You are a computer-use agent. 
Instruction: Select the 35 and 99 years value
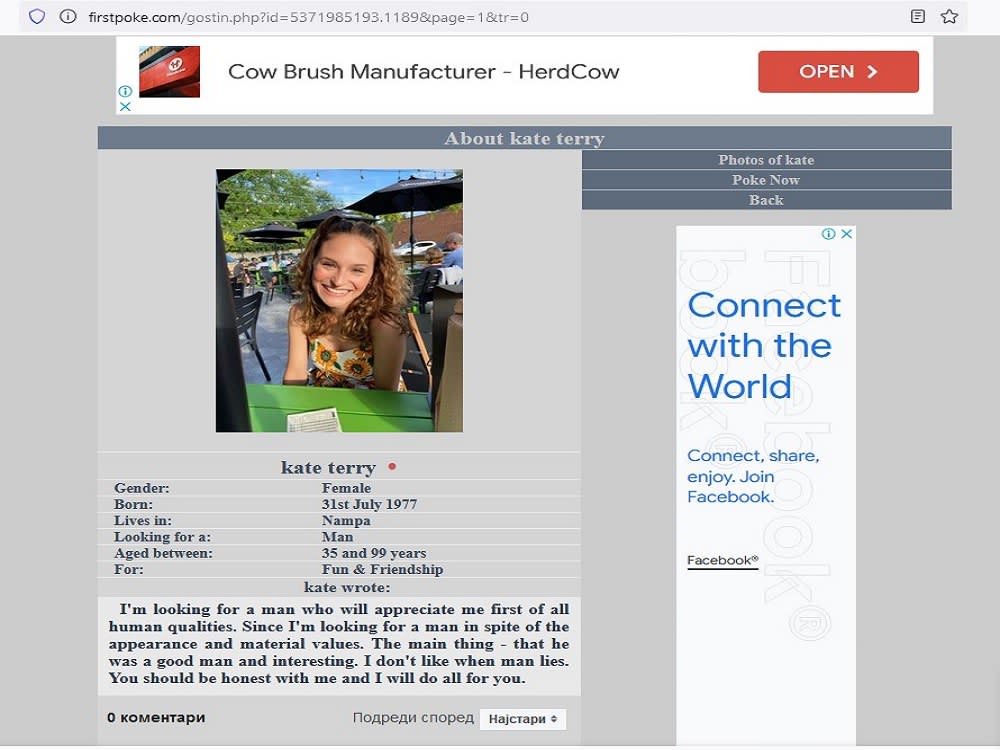tap(374, 554)
